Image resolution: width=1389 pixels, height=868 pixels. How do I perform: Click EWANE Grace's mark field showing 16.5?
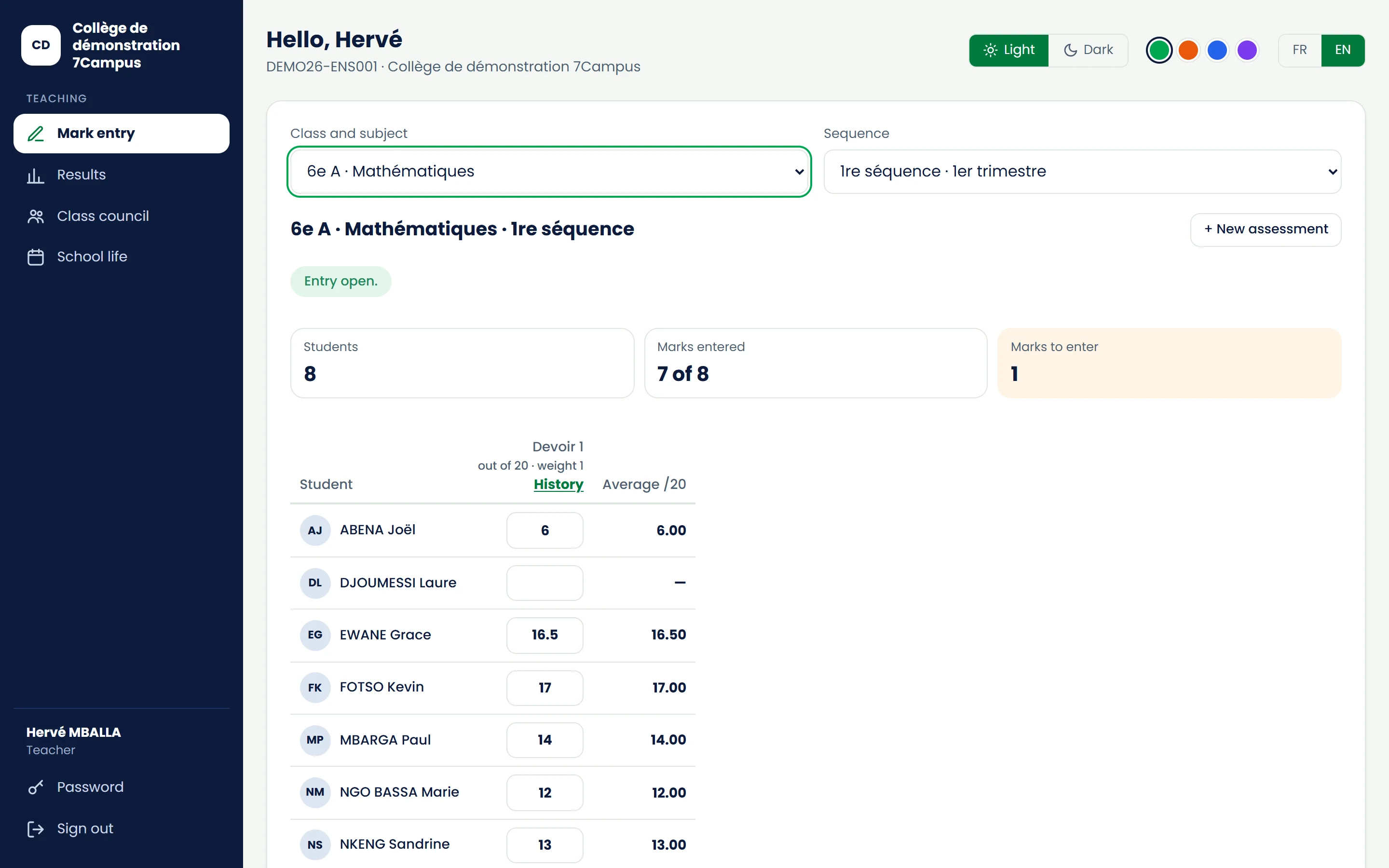pos(545,635)
